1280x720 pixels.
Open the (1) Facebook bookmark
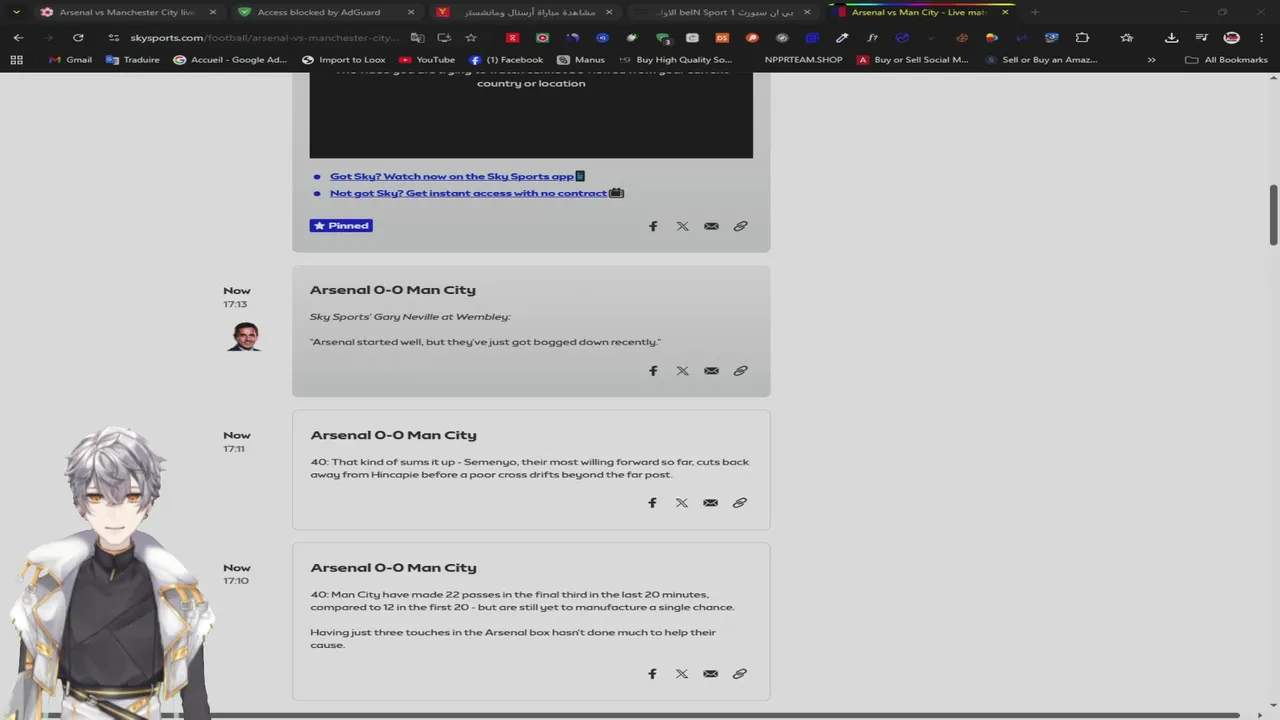506,60
